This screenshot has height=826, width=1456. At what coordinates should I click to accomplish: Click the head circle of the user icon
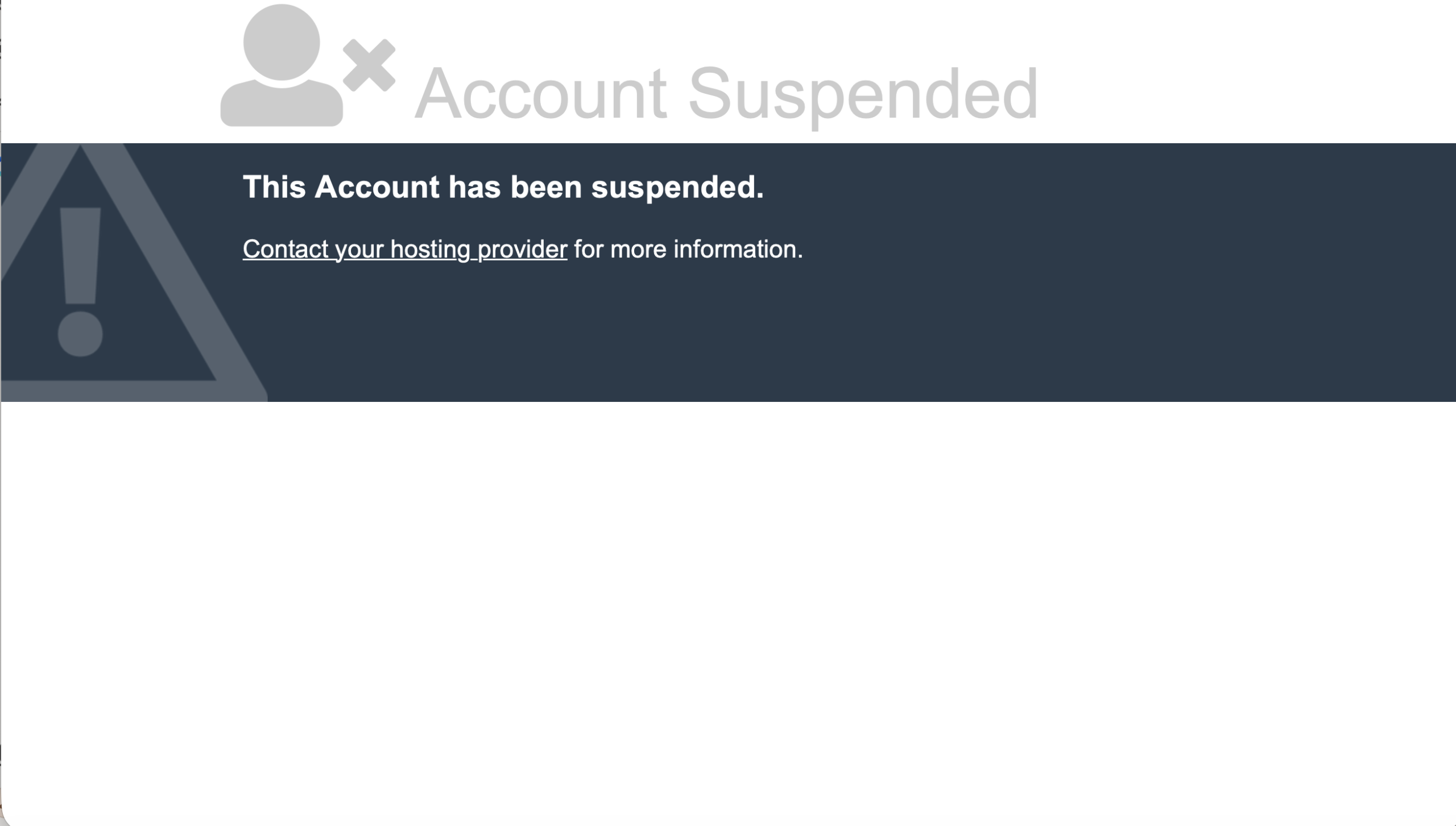282,43
